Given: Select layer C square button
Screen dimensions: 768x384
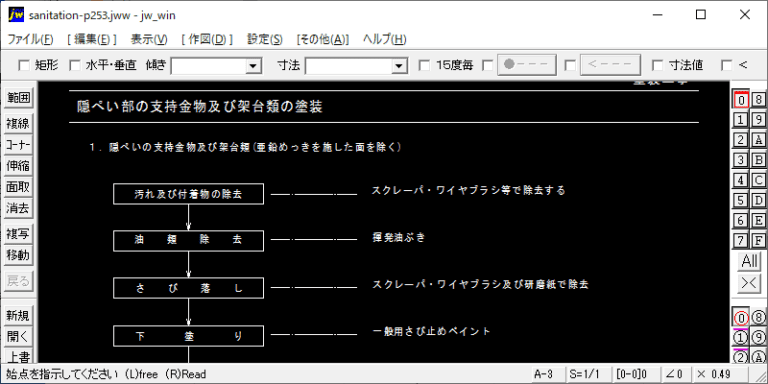Looking at the screenshot, I should [759, 180].
